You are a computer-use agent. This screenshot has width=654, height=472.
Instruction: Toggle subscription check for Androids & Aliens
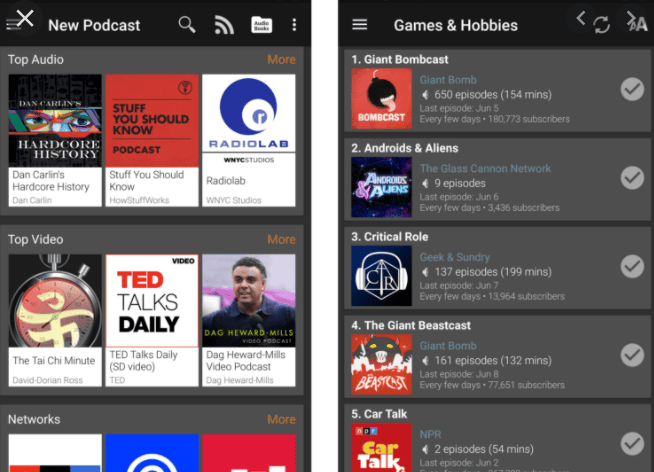632,178
